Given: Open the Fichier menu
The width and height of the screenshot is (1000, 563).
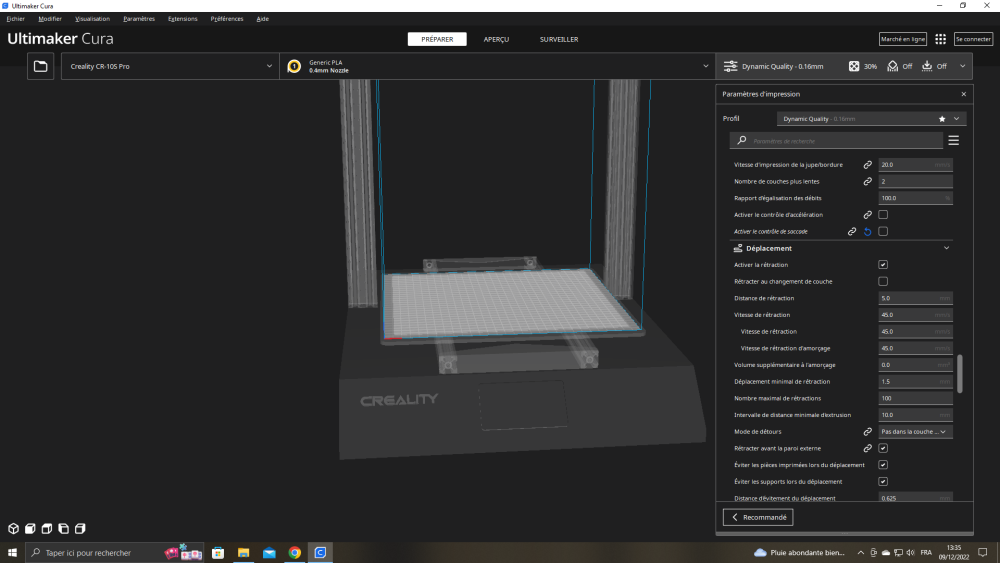Looking at the screenshot, I should pyautogui.click(x=15, y=19).
